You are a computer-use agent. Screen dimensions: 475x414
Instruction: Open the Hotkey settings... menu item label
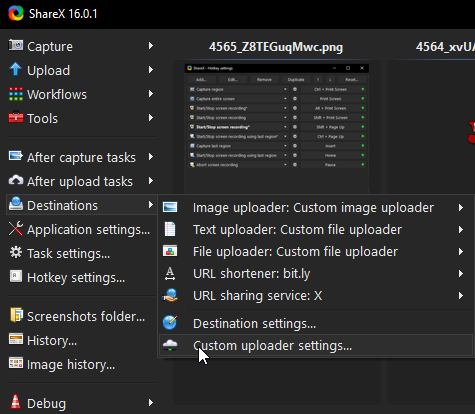76,278
